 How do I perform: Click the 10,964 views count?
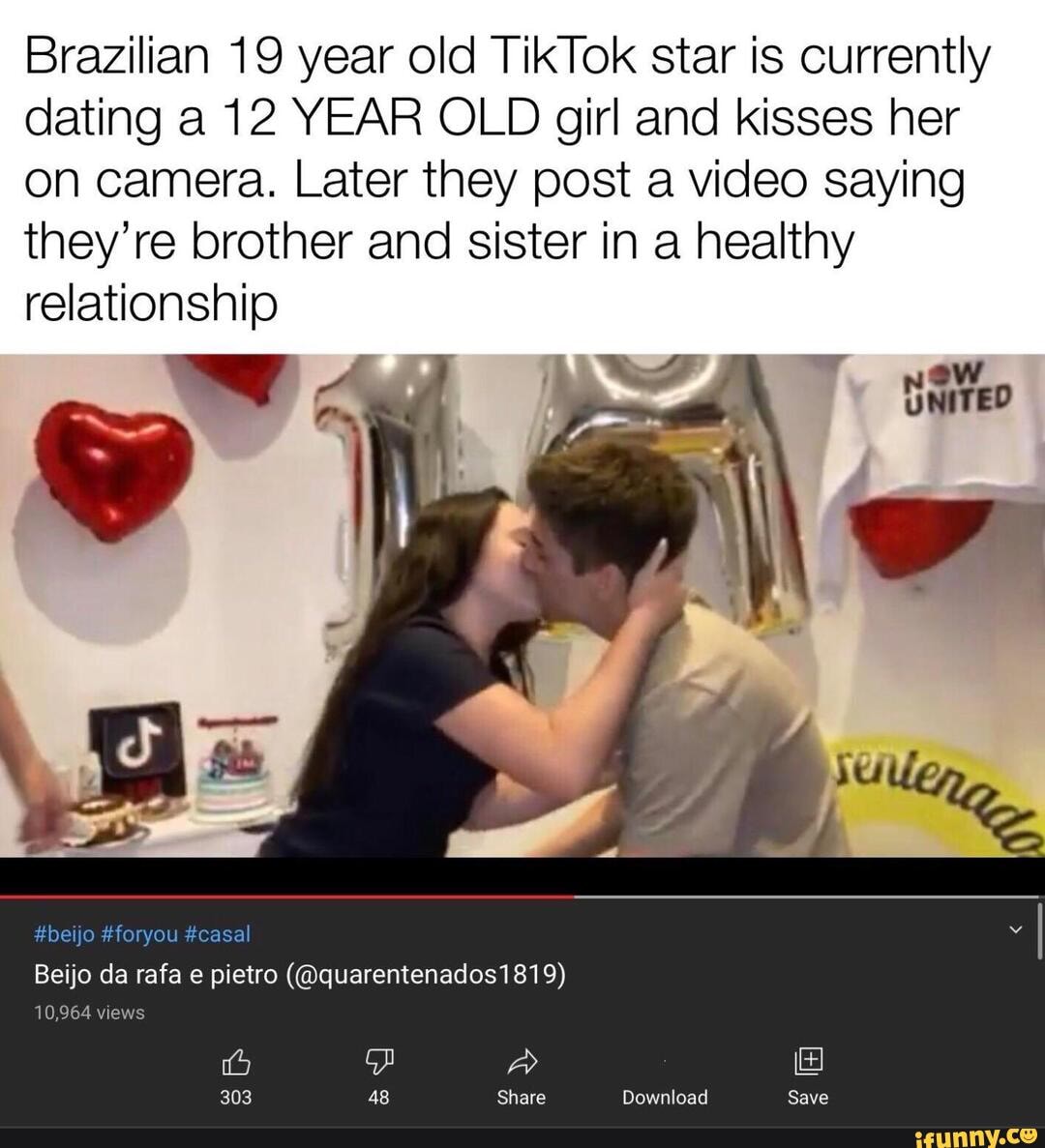point(89,1013)
